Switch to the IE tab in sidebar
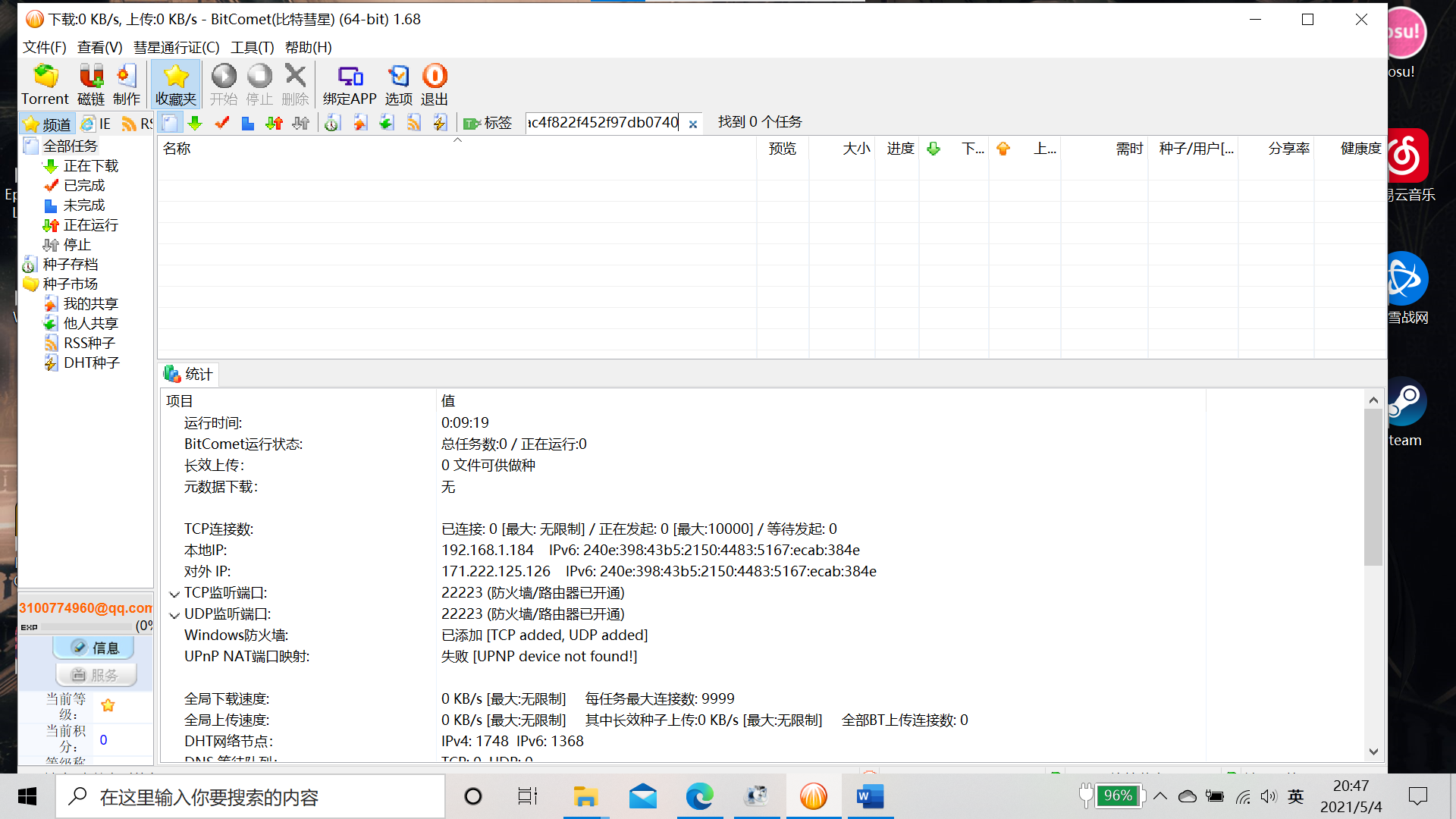 tap(97, 124)
